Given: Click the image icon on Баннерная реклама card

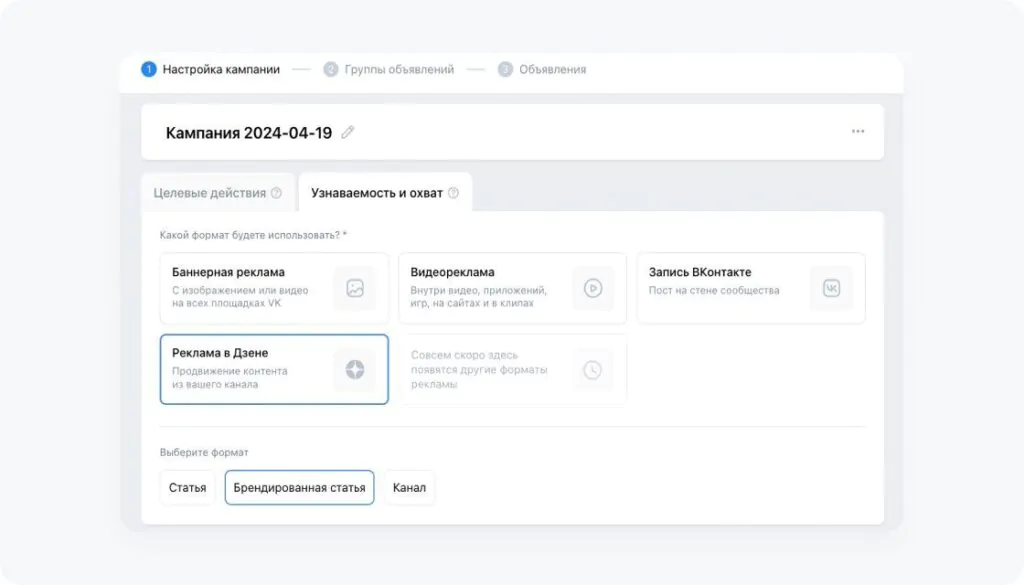Looking at the screenshot, I should 355,288.
